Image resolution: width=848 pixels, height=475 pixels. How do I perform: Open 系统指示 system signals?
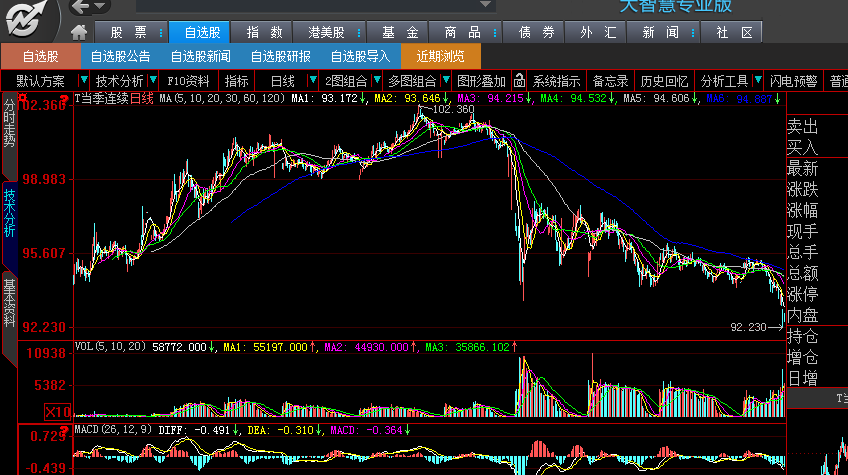point(556,81)
